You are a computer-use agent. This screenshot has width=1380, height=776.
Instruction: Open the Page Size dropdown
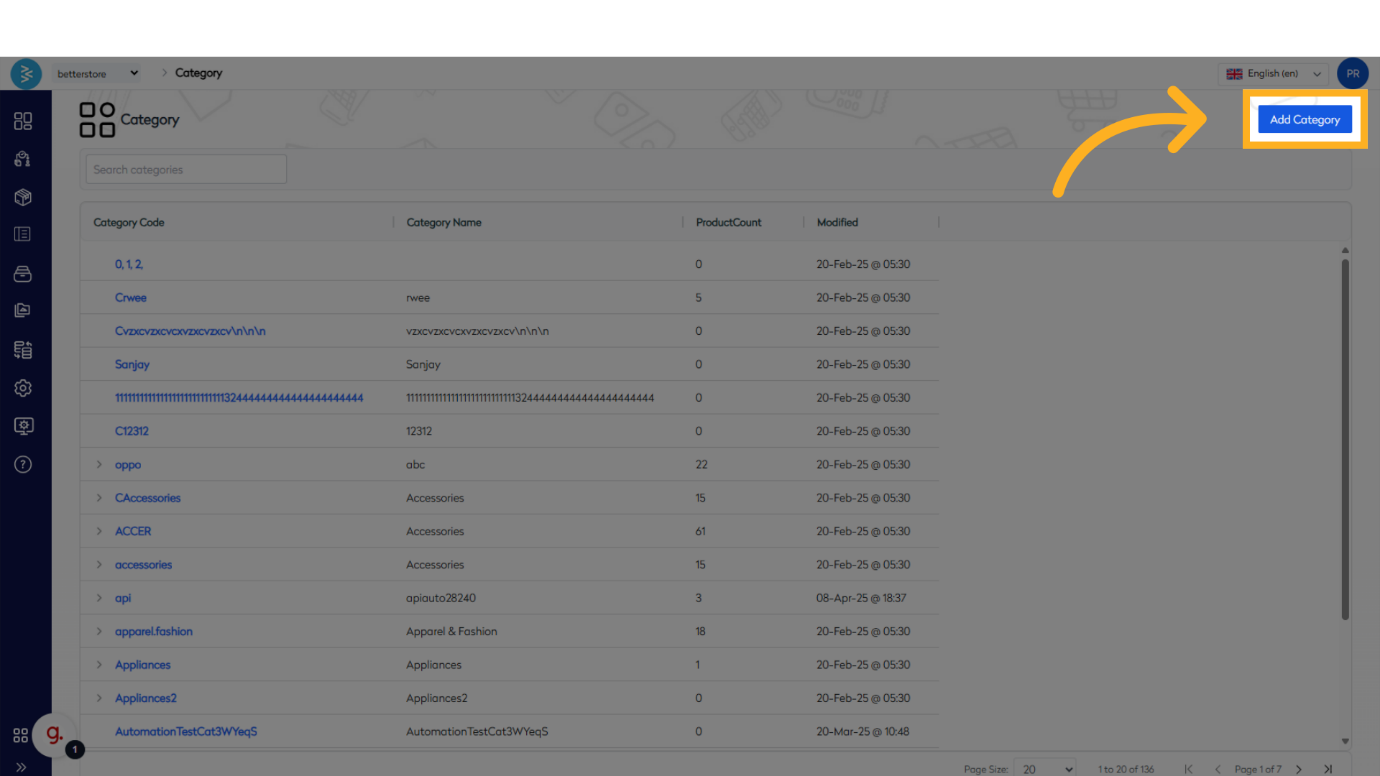(1045, 769)
